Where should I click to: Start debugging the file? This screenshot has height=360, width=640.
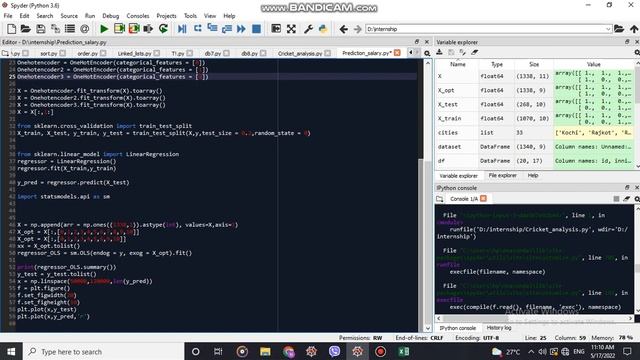[182, 29]
